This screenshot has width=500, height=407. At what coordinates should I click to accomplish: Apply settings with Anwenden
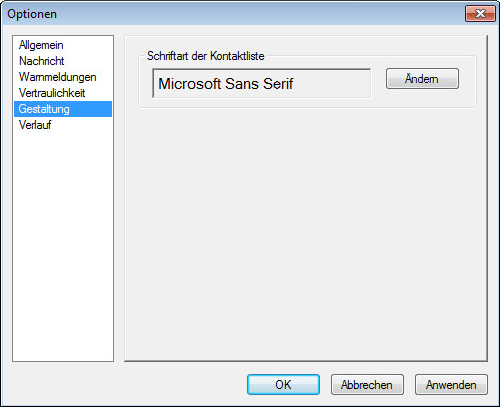(451, 385)
